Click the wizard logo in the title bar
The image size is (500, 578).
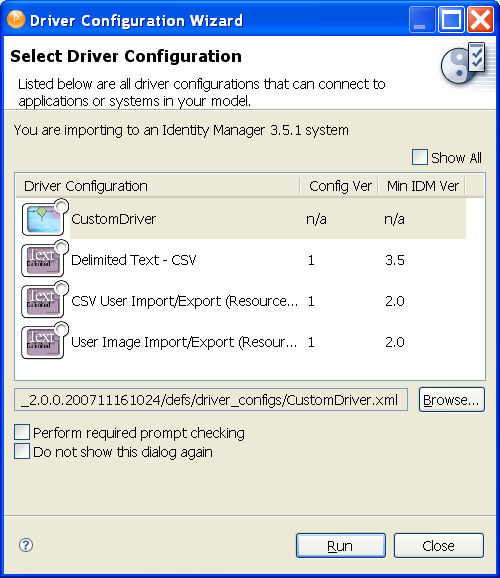point(16,19)
